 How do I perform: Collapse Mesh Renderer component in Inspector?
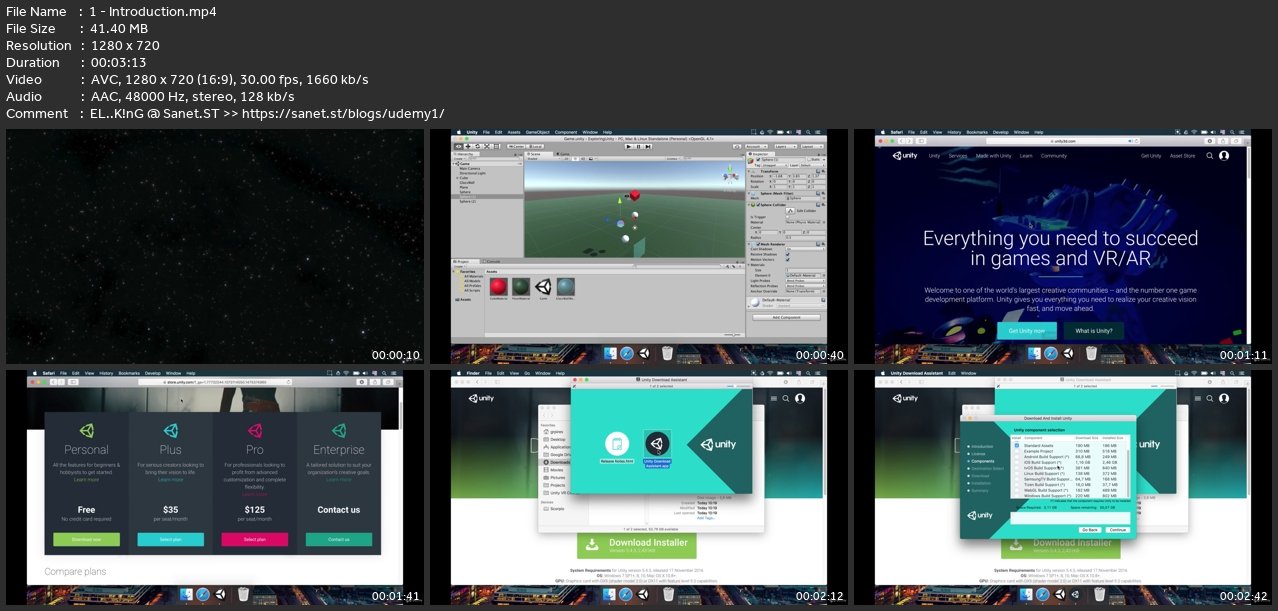(x=749, y=244)
